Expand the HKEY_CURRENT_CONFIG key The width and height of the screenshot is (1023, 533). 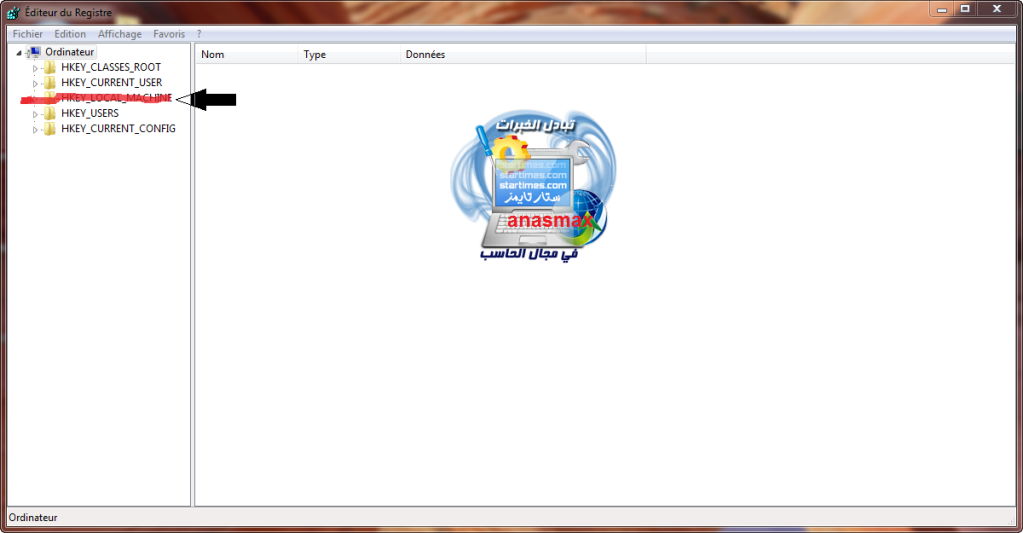[x=35, y=130]
